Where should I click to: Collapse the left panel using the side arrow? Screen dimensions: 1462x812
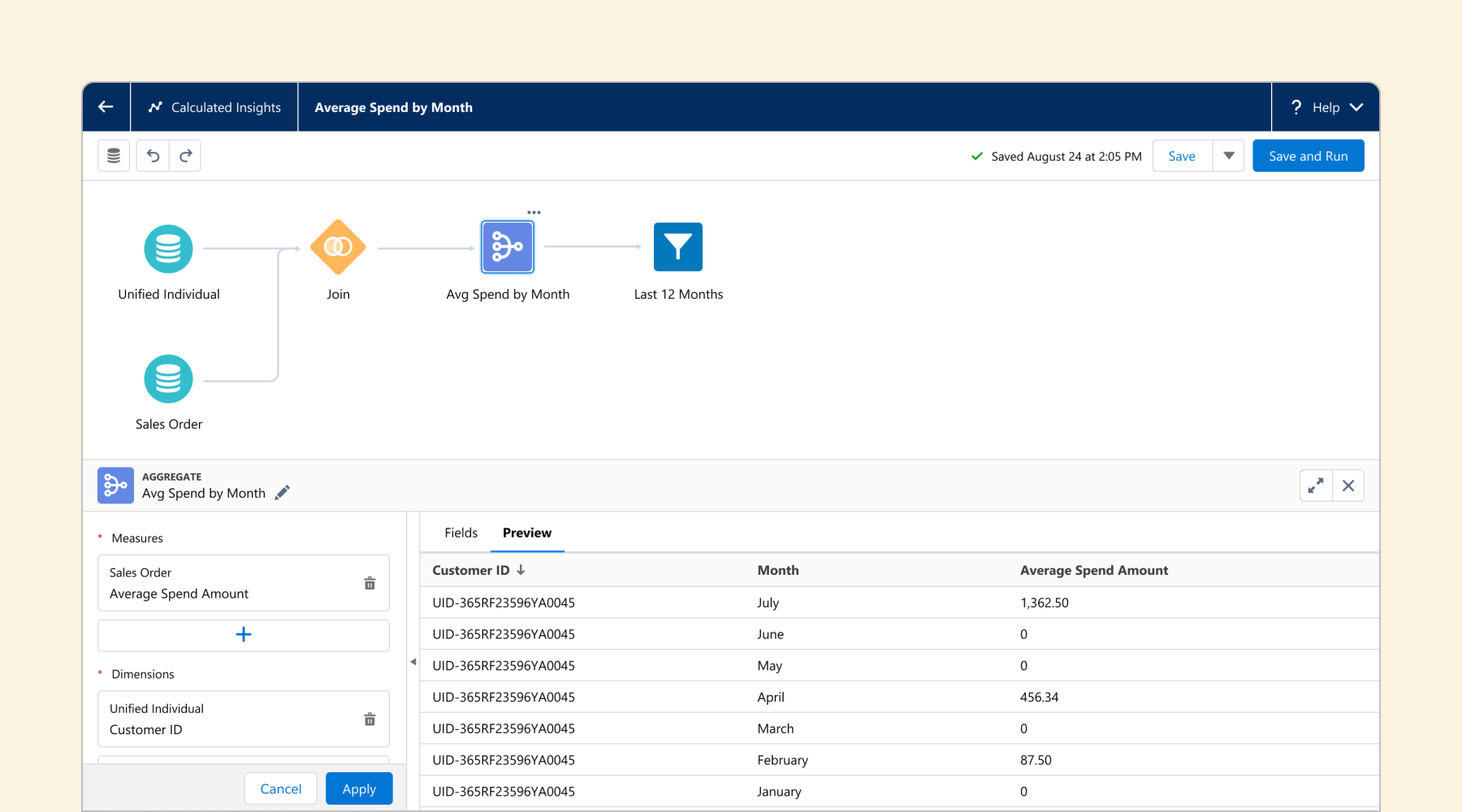(414, 661)
